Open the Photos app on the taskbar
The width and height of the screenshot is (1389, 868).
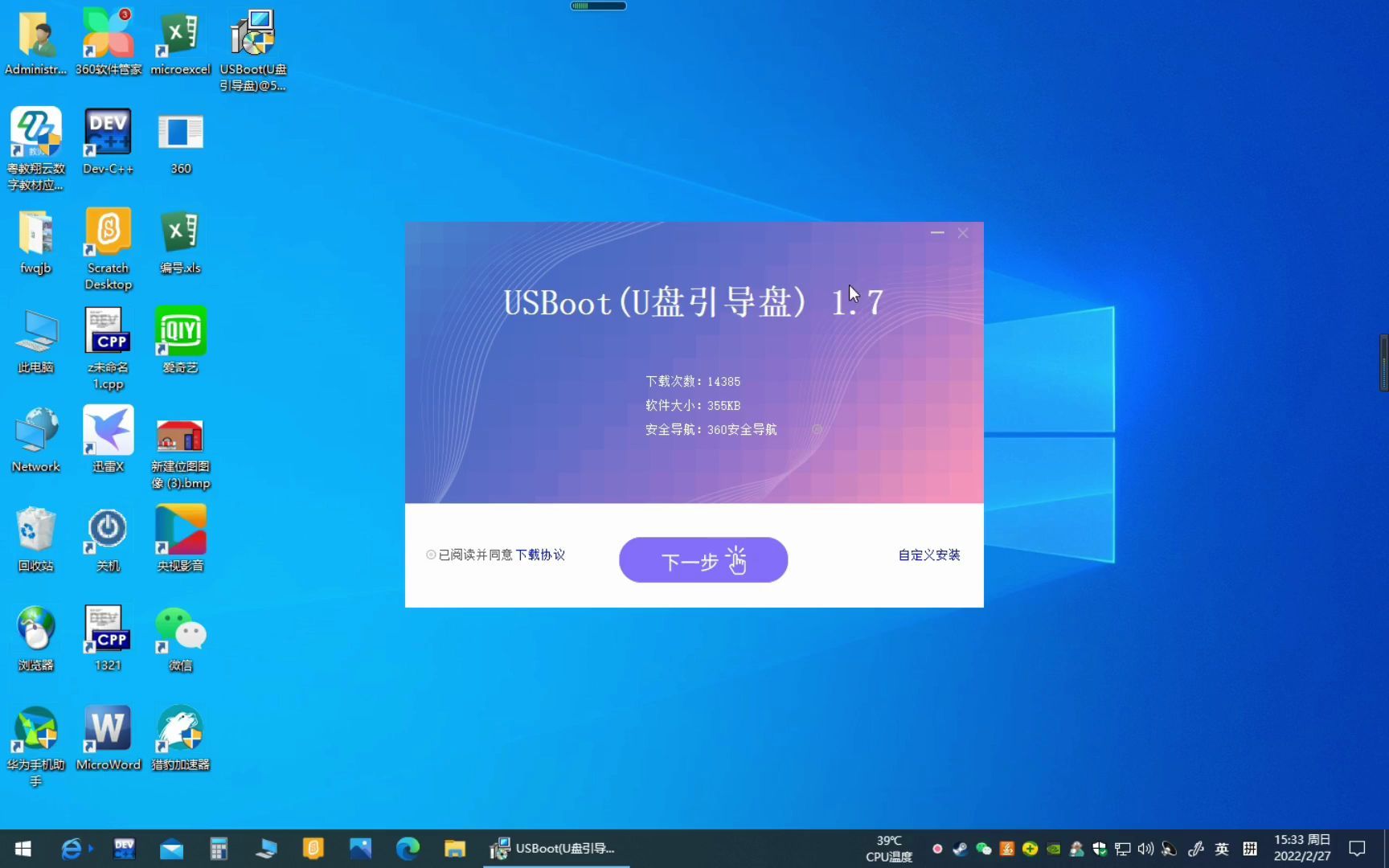click(x=360, y=849)
